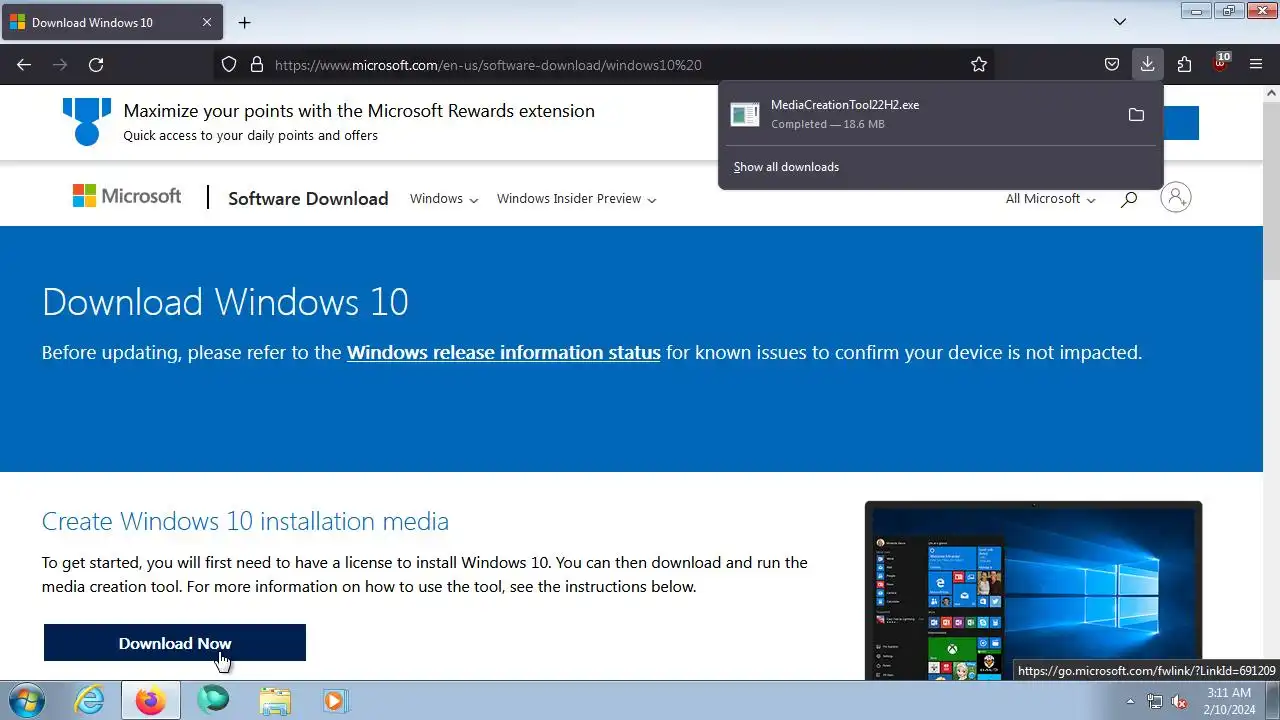Screen dimensions: 1280x720
Task: Click the page scrollbar up arrow
Action: coord(1272,93)
